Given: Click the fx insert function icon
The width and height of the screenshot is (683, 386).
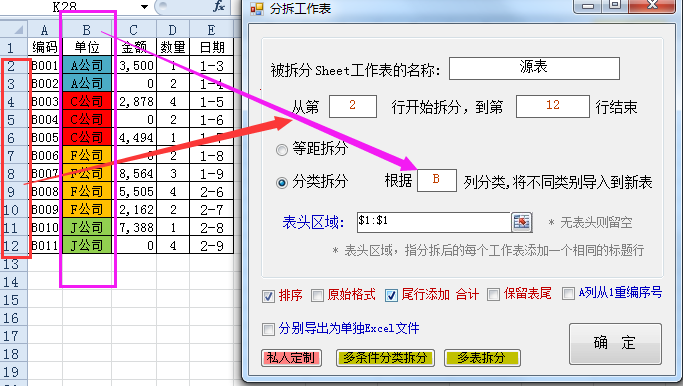Looking at the screenshot, I should (x=219, y=6).
